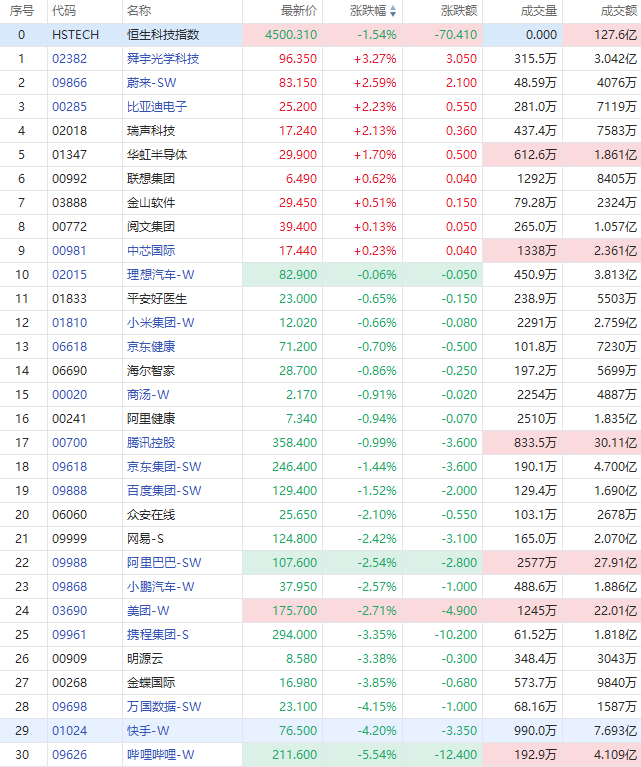Image resolution: width=641 pixels, height=767 pixels.
Task: Open 万国数据-SW stock name
Action: point(164,706)
